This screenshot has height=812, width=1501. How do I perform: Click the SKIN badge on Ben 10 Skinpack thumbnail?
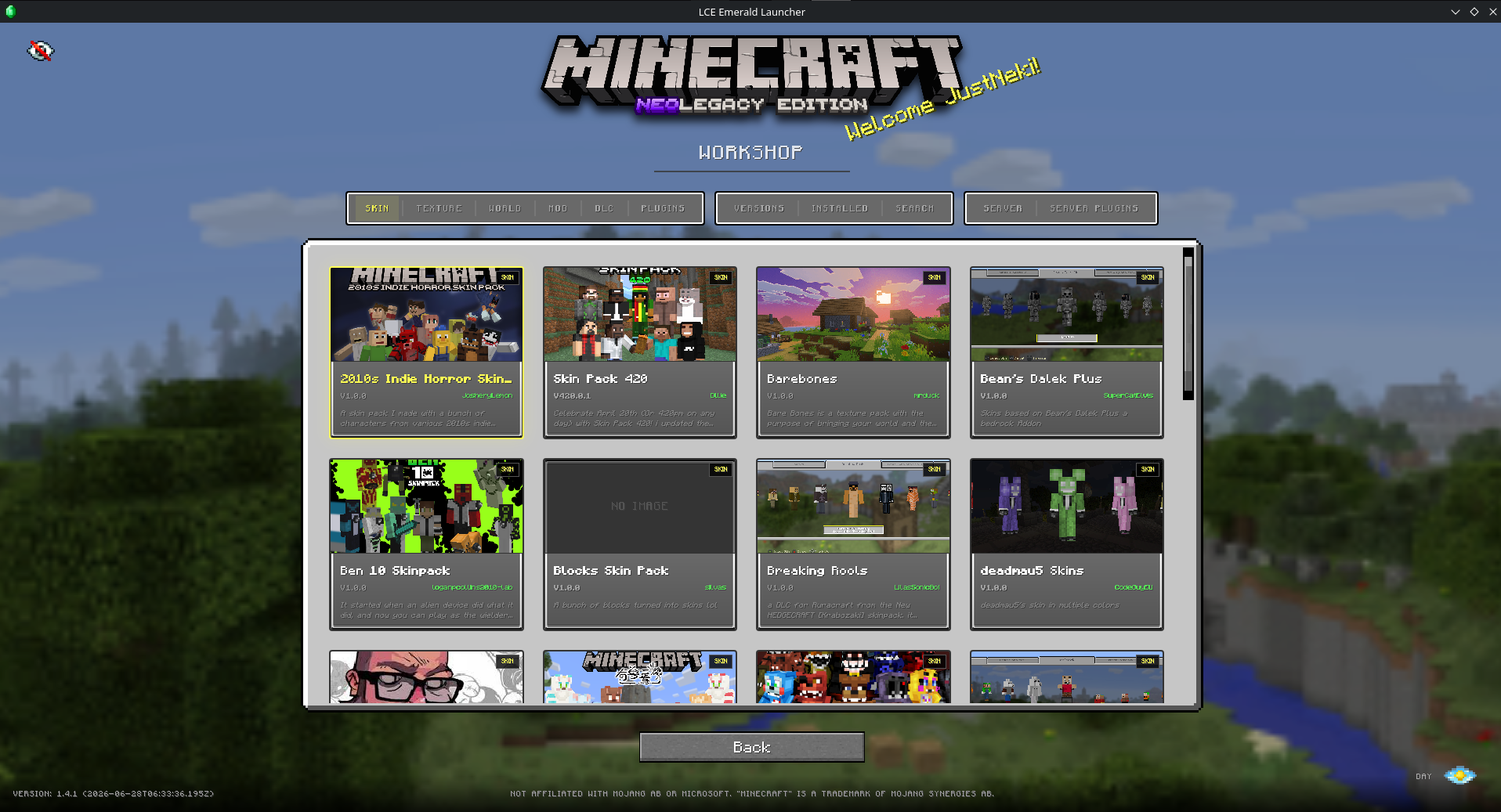point(508,469)
